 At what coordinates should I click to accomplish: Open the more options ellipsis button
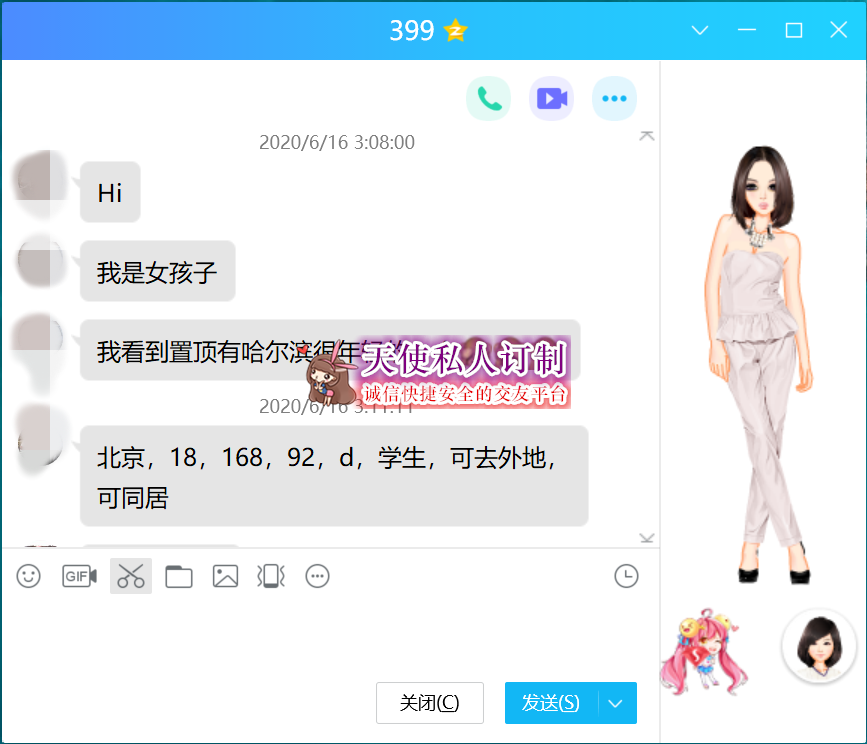tap(614, 98)
